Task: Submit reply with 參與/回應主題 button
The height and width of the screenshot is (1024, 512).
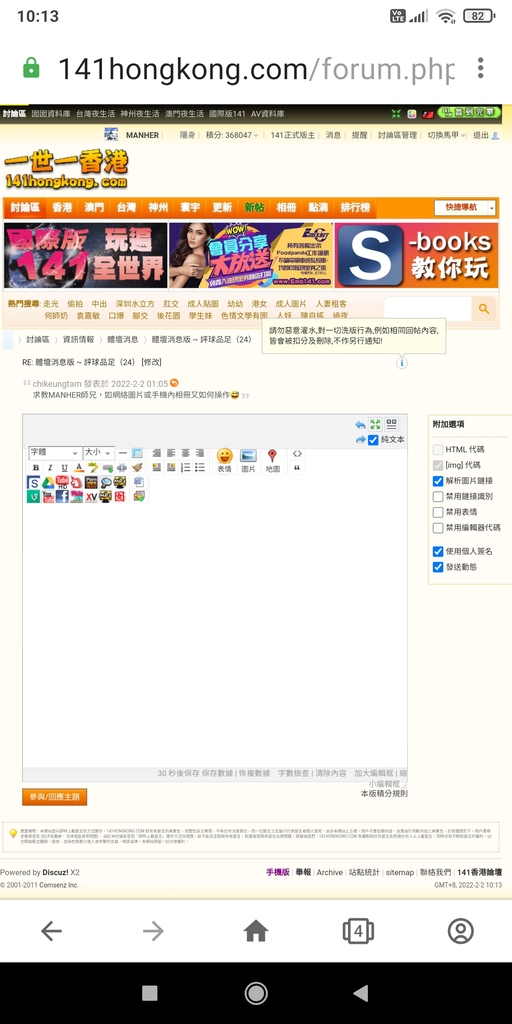Action: pyautogui.click(x=54, y=797)
